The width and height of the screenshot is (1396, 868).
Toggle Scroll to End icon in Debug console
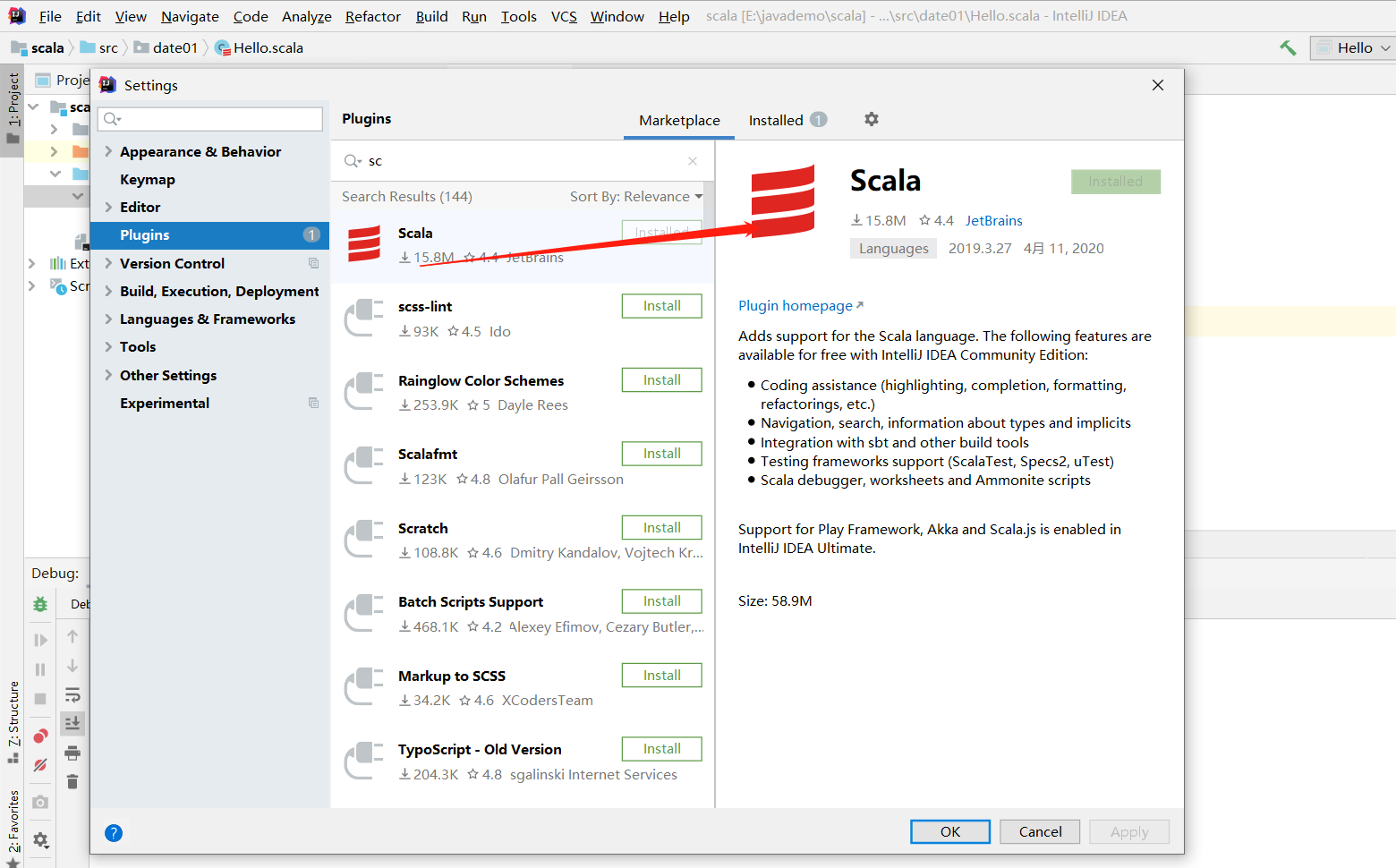(72, 723)
